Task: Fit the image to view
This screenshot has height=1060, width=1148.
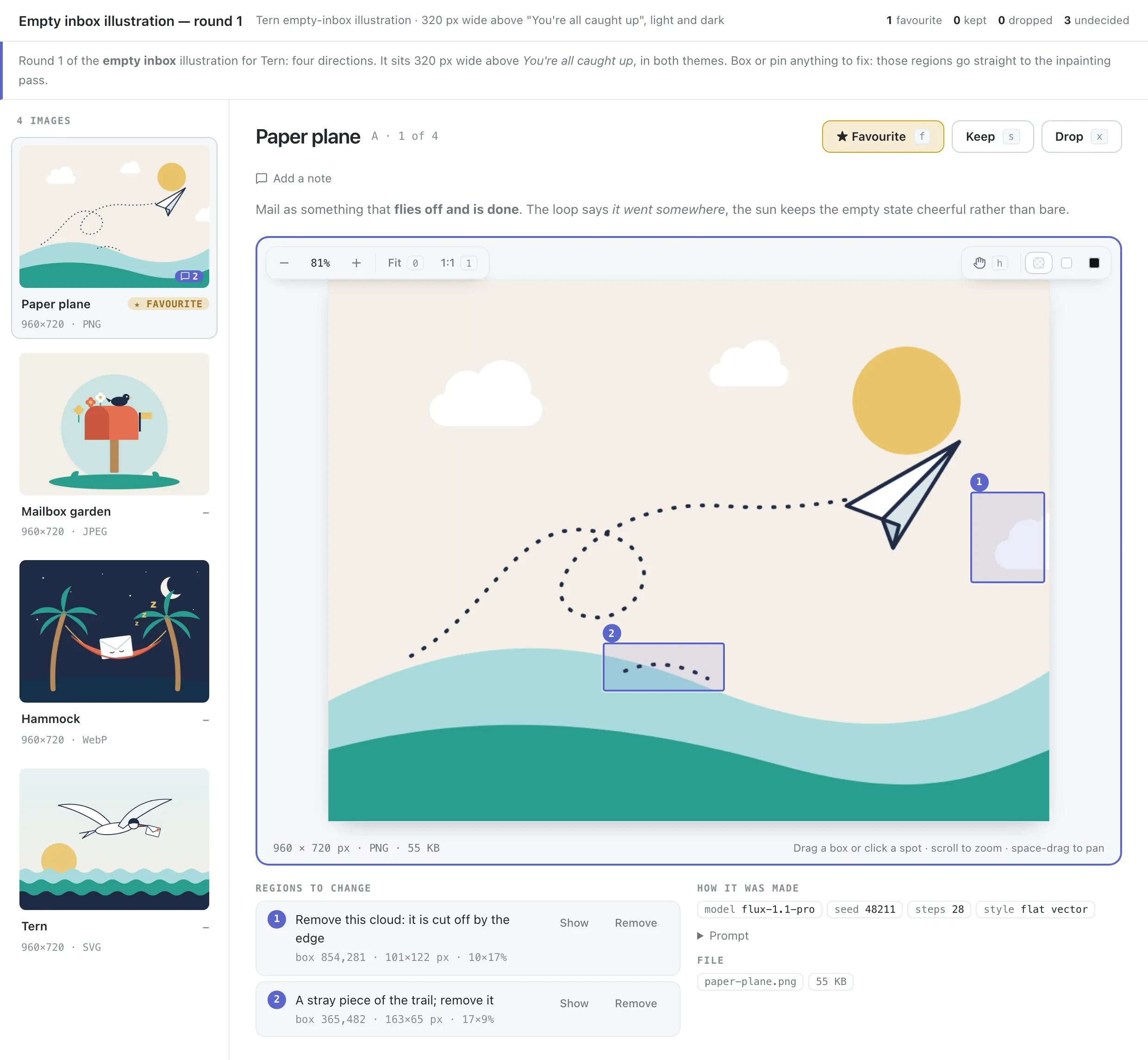Action: tap(405, 263)
